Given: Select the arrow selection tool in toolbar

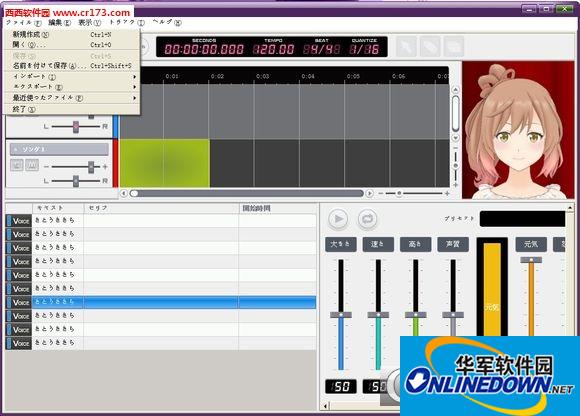Looking at the screenshot, I should click(407, 47).
